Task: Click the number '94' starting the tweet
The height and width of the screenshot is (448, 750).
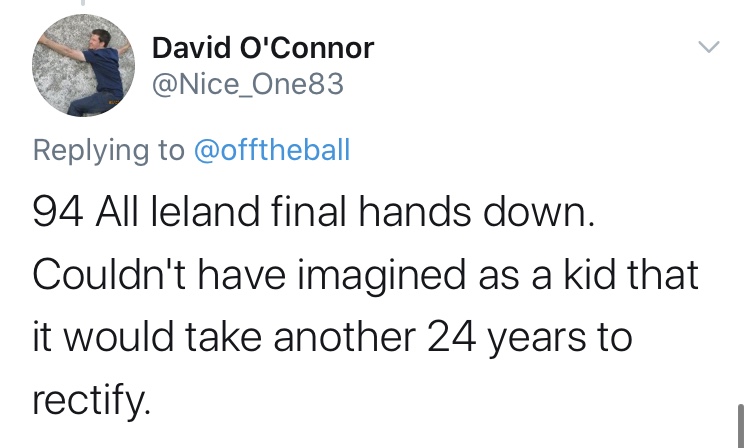Action: point(58,212)
